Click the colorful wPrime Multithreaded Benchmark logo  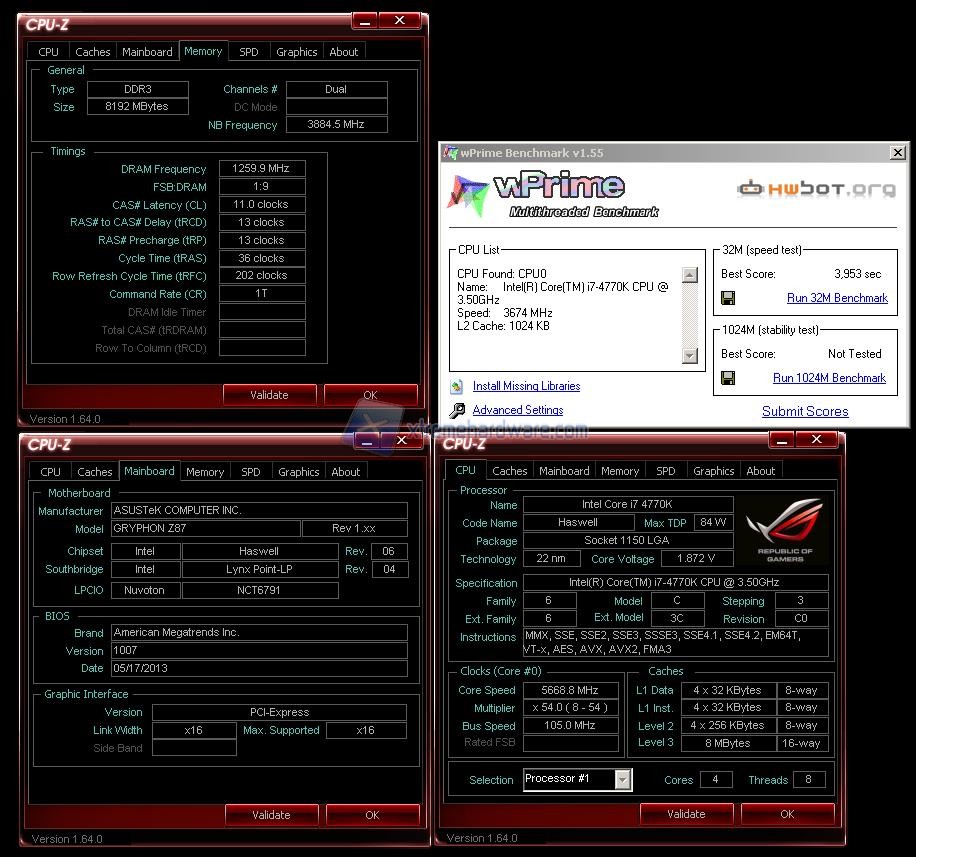click(x=552, y=194)
